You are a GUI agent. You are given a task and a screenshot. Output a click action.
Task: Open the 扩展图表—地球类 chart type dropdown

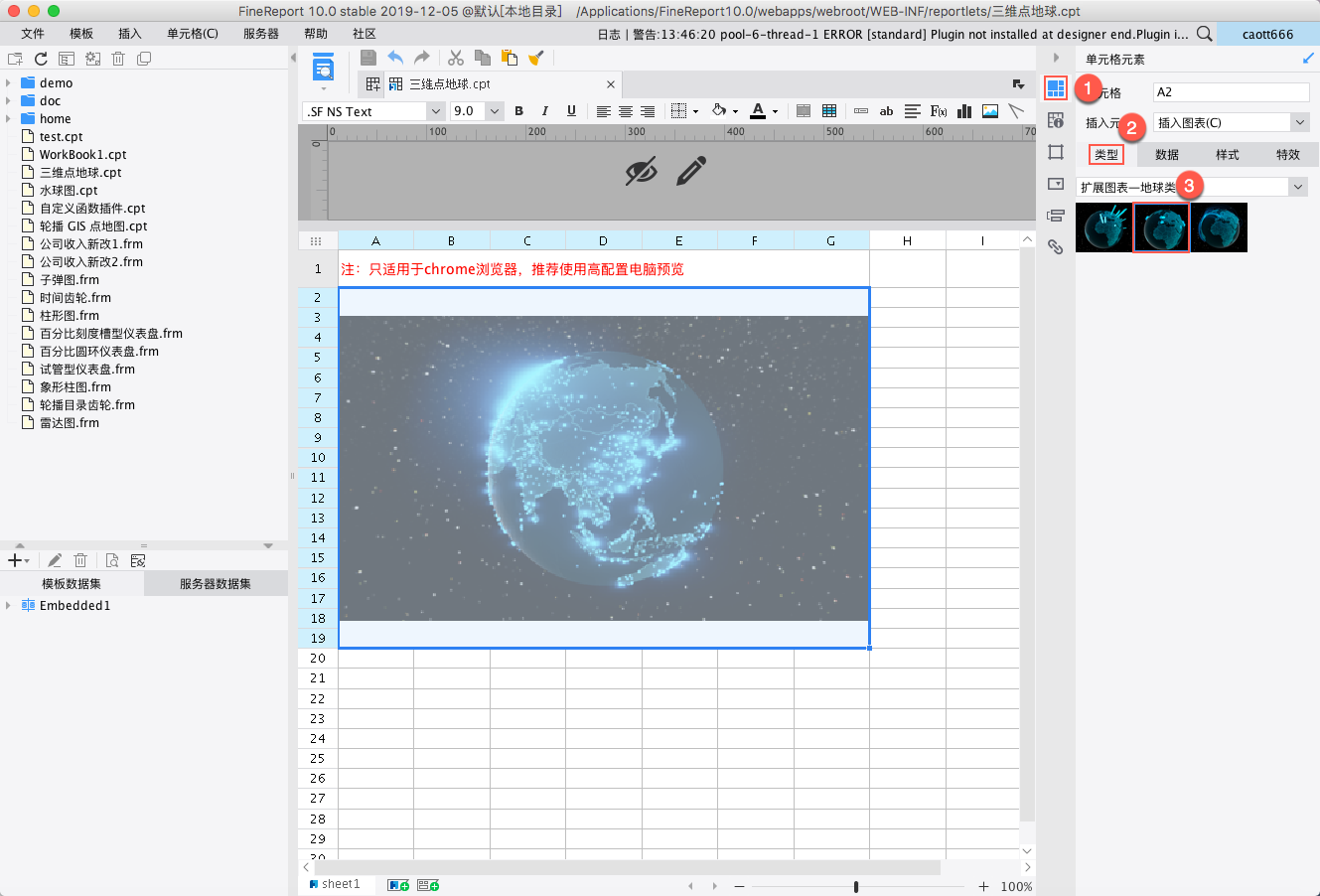1298,187
